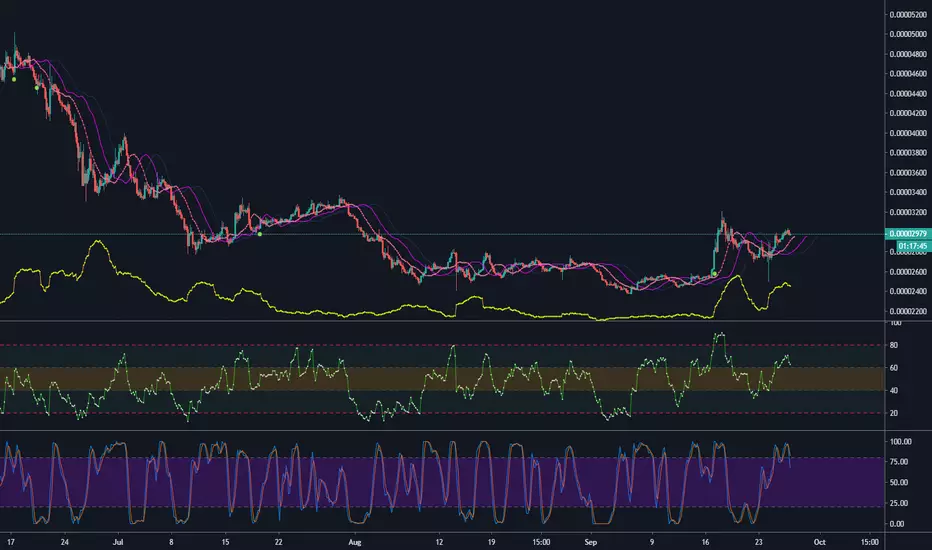Click the 15:00 label after Oct

coord(870,542)
